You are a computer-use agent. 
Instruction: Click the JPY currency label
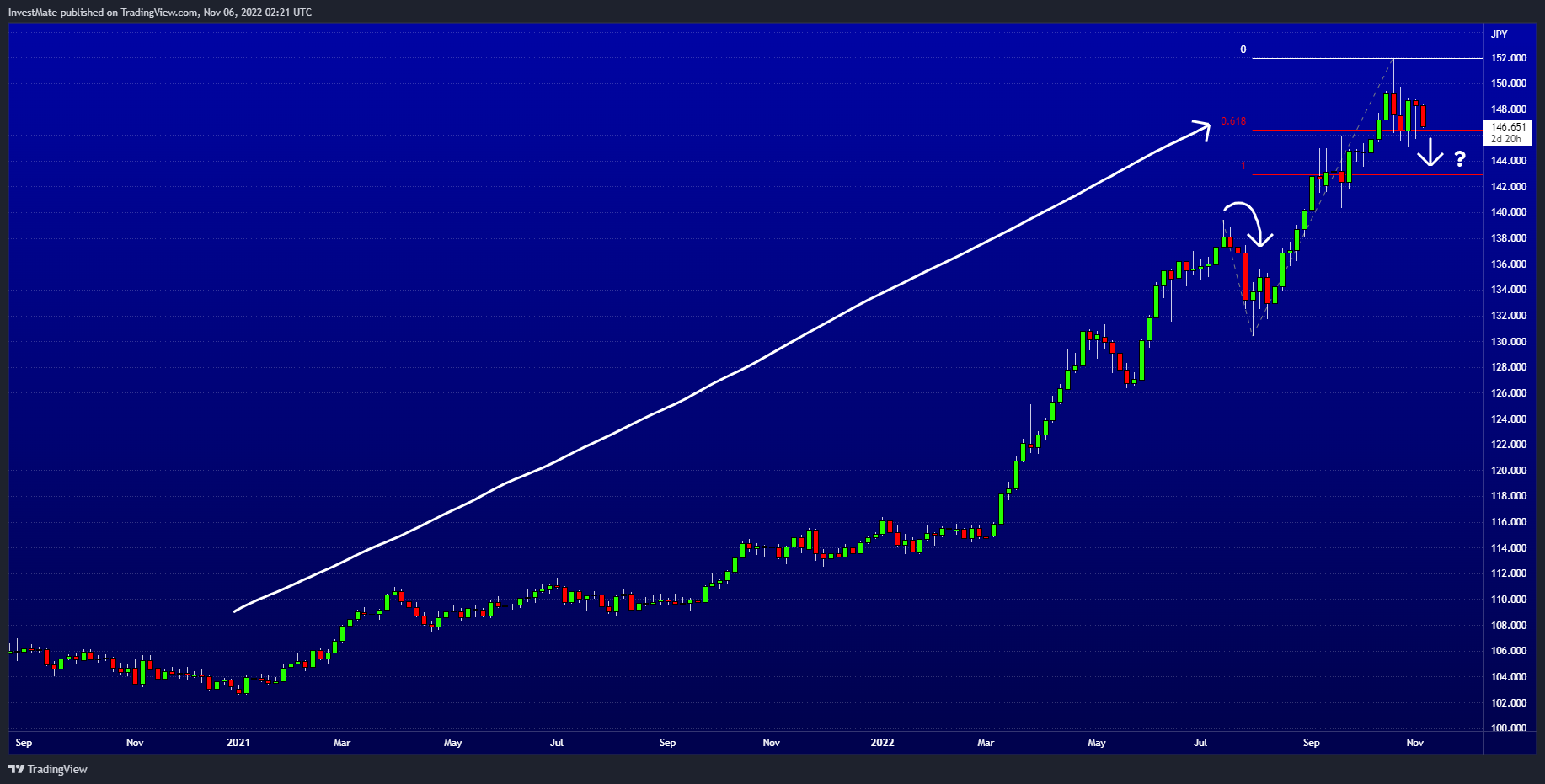[x=1500, y=35]
